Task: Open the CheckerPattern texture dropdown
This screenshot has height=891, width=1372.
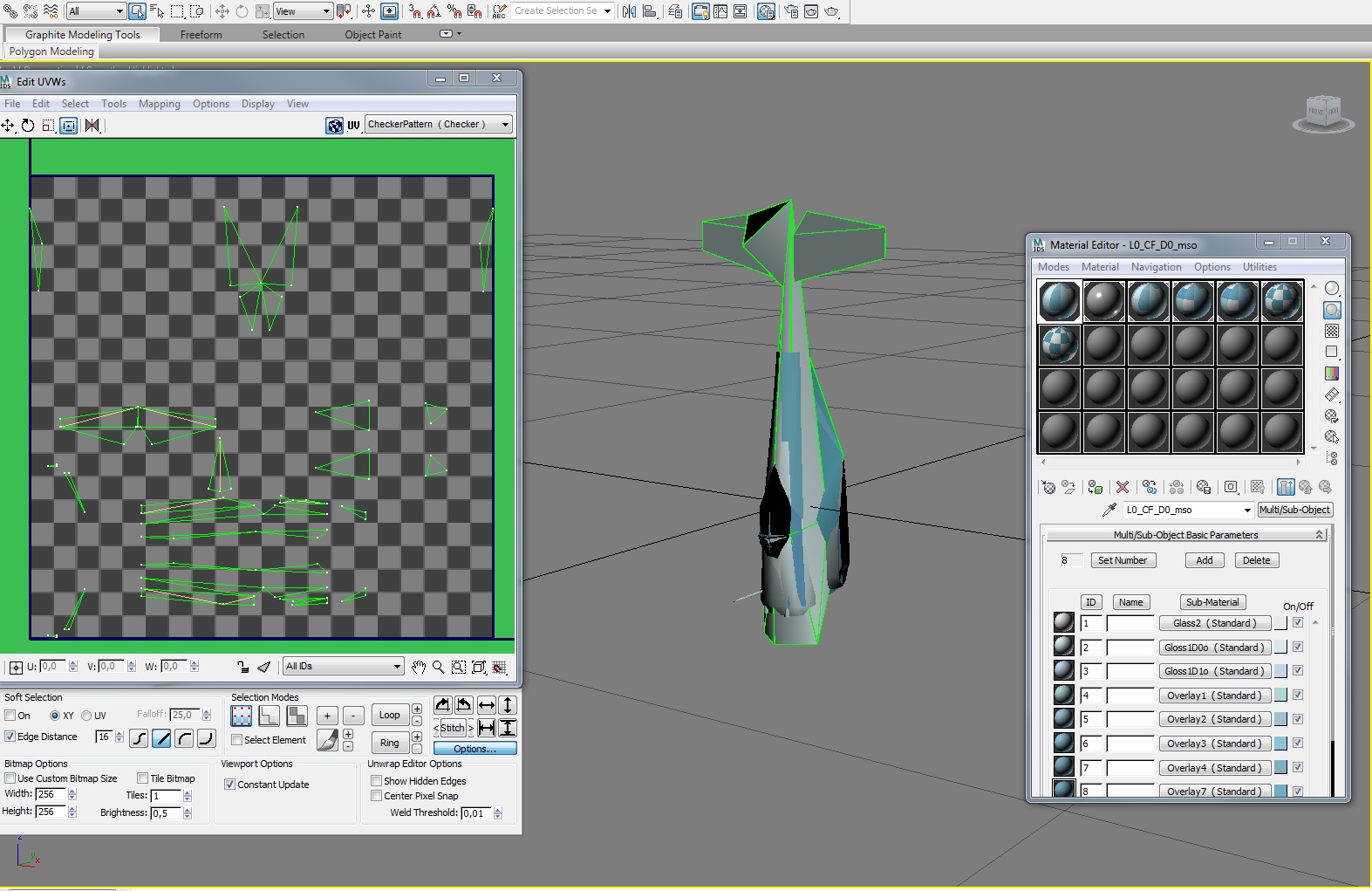Action: point(438,125)
